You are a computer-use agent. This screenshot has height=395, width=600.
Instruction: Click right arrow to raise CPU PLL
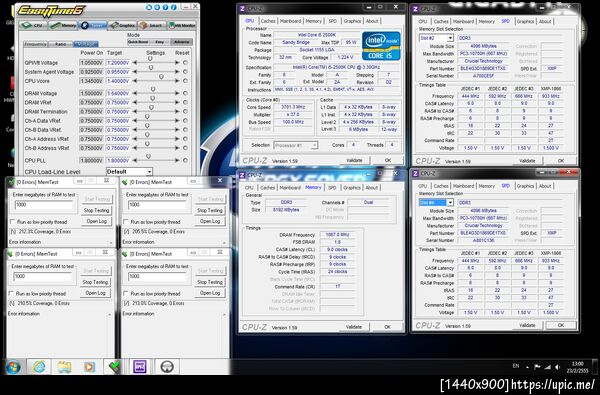tap(177, 160)
